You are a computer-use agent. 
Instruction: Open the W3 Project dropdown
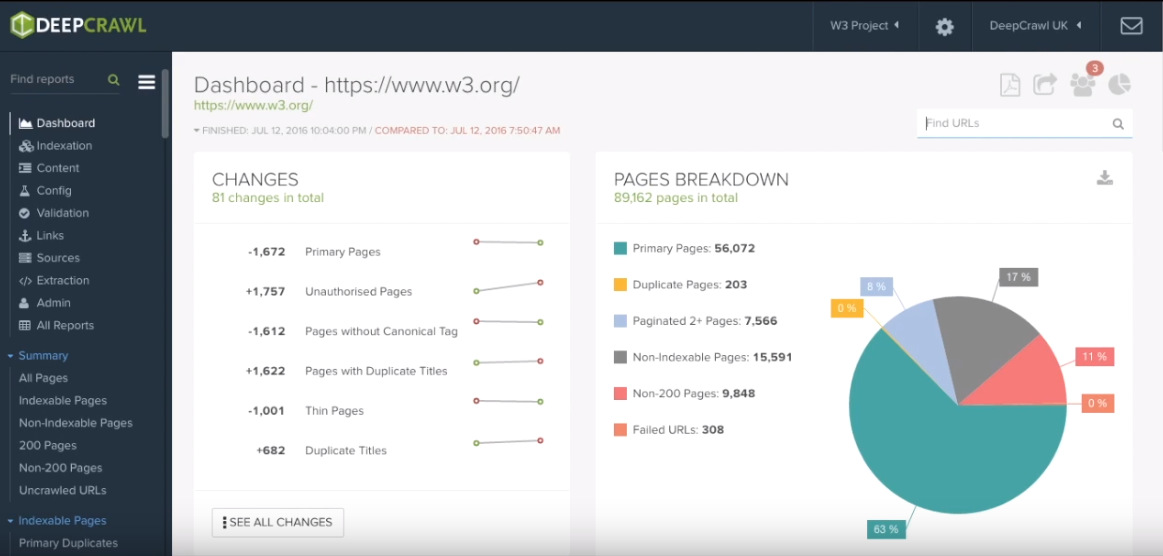pyautogui.click(x=864, y=26)
